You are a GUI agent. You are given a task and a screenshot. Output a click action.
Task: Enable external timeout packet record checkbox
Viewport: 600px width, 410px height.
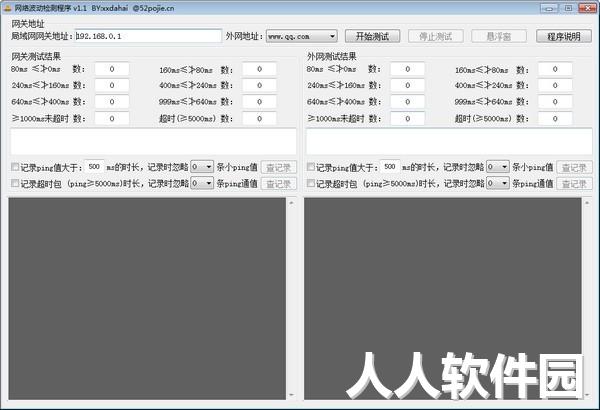tap(311, 183)
